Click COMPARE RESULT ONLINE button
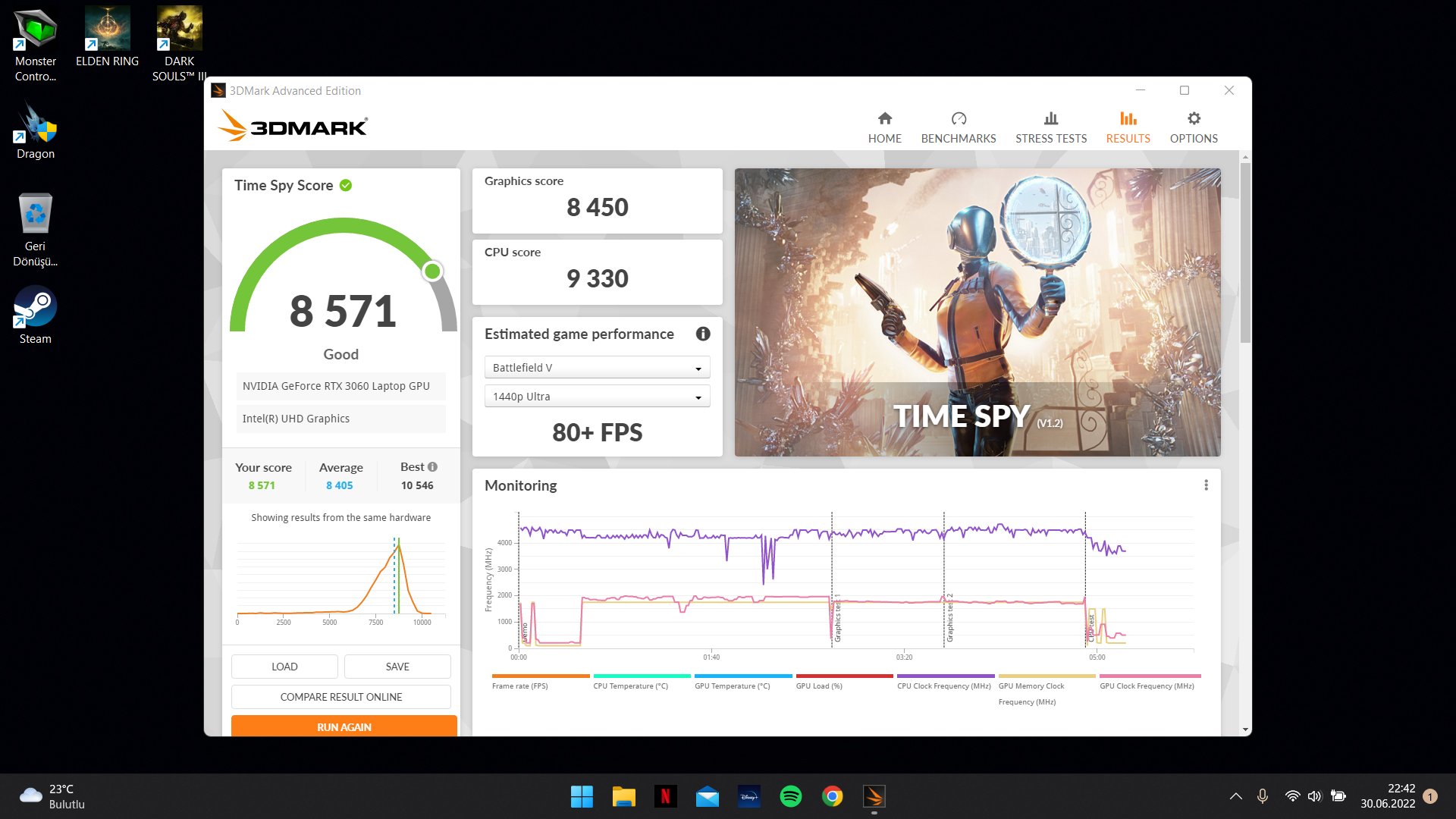The width and height of the screenshot is (1456, 819). 340,697
